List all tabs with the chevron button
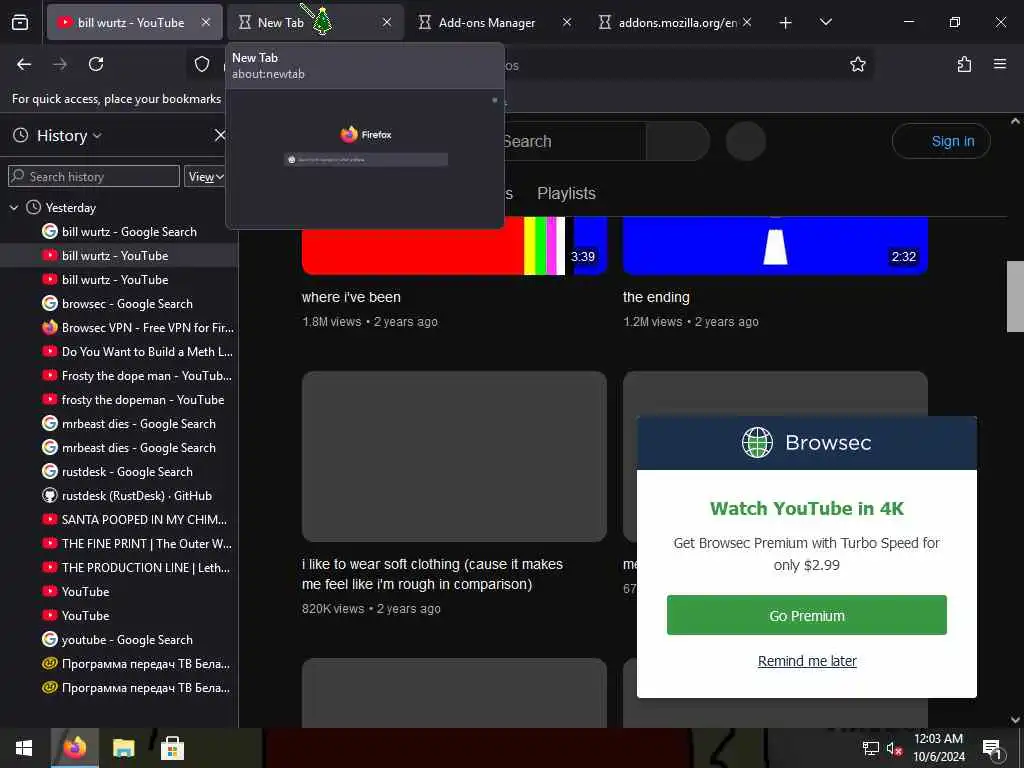The height and width of the screenshot is (768, 1024). [x=825, y=23]
